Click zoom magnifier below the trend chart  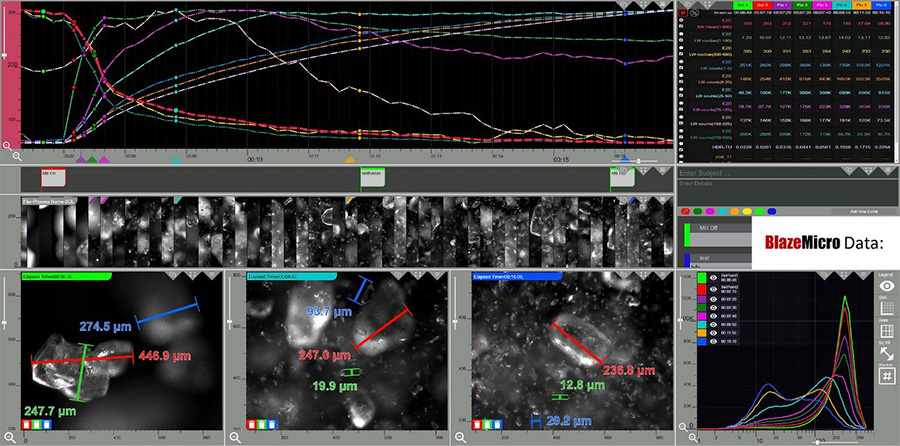tap(16, 156)
